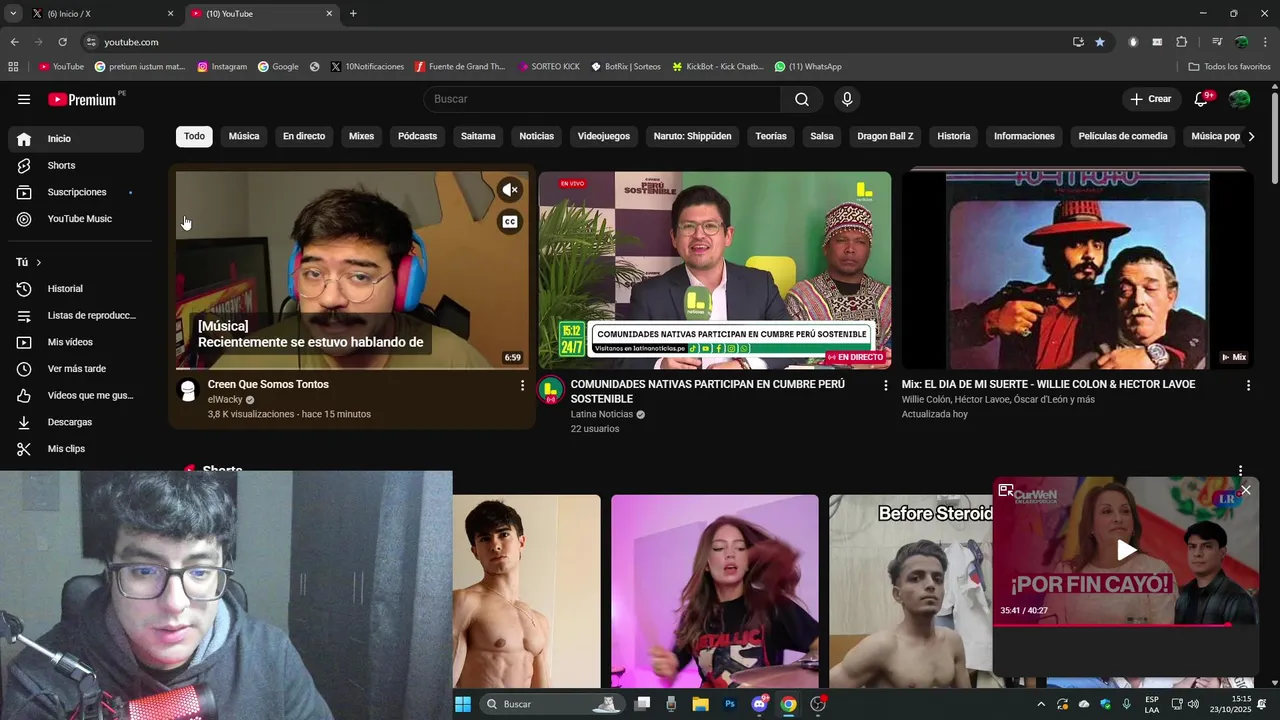Toggle the microphone icon in system tray

(1127, 704)
